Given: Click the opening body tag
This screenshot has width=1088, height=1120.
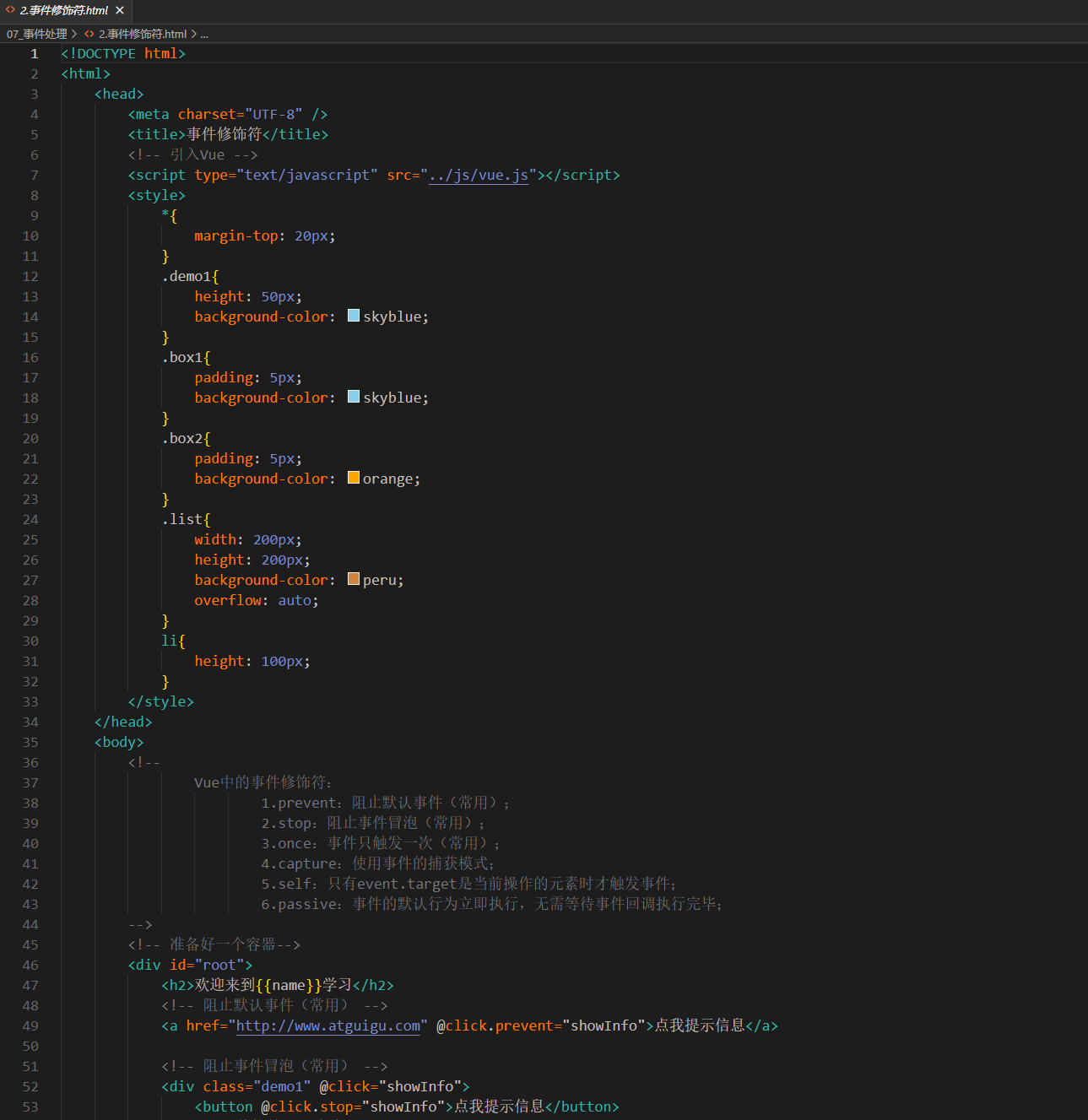Looking at the screenshot, I should (x=119, y=742).
